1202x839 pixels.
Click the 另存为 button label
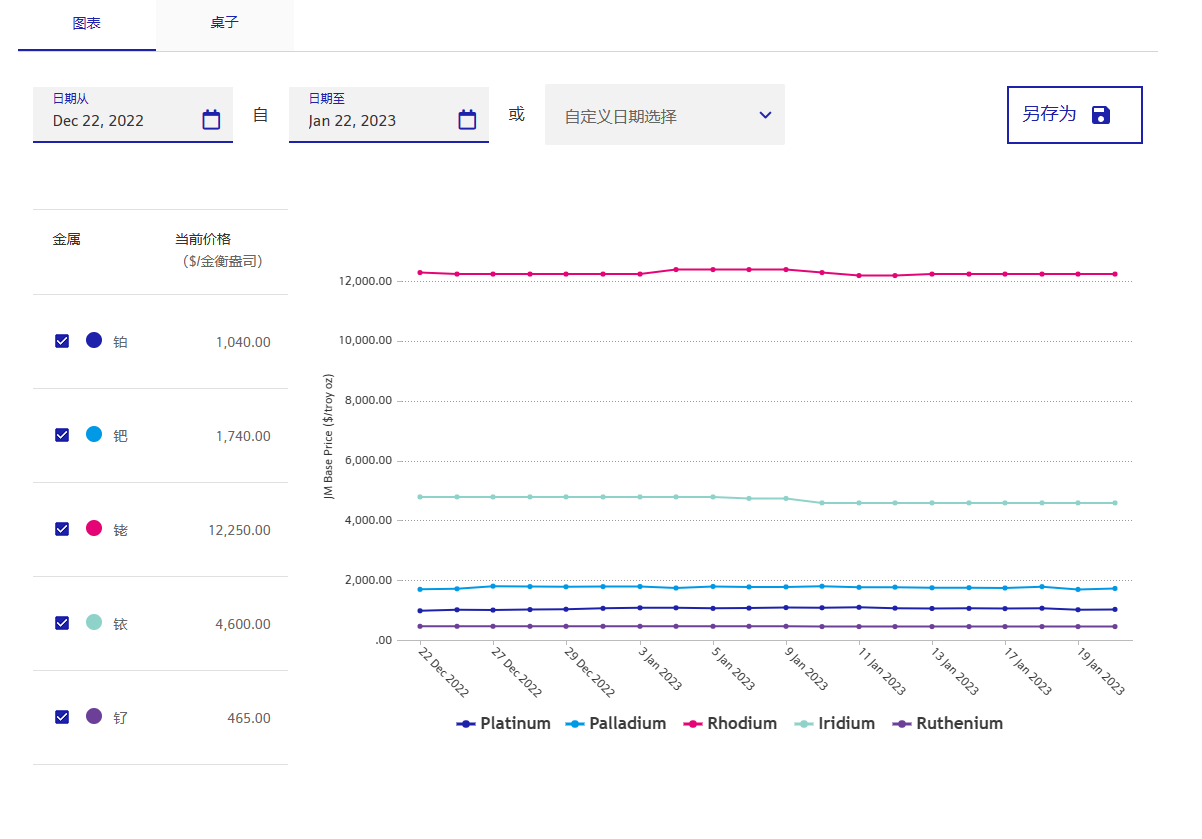coord(1049,114)
